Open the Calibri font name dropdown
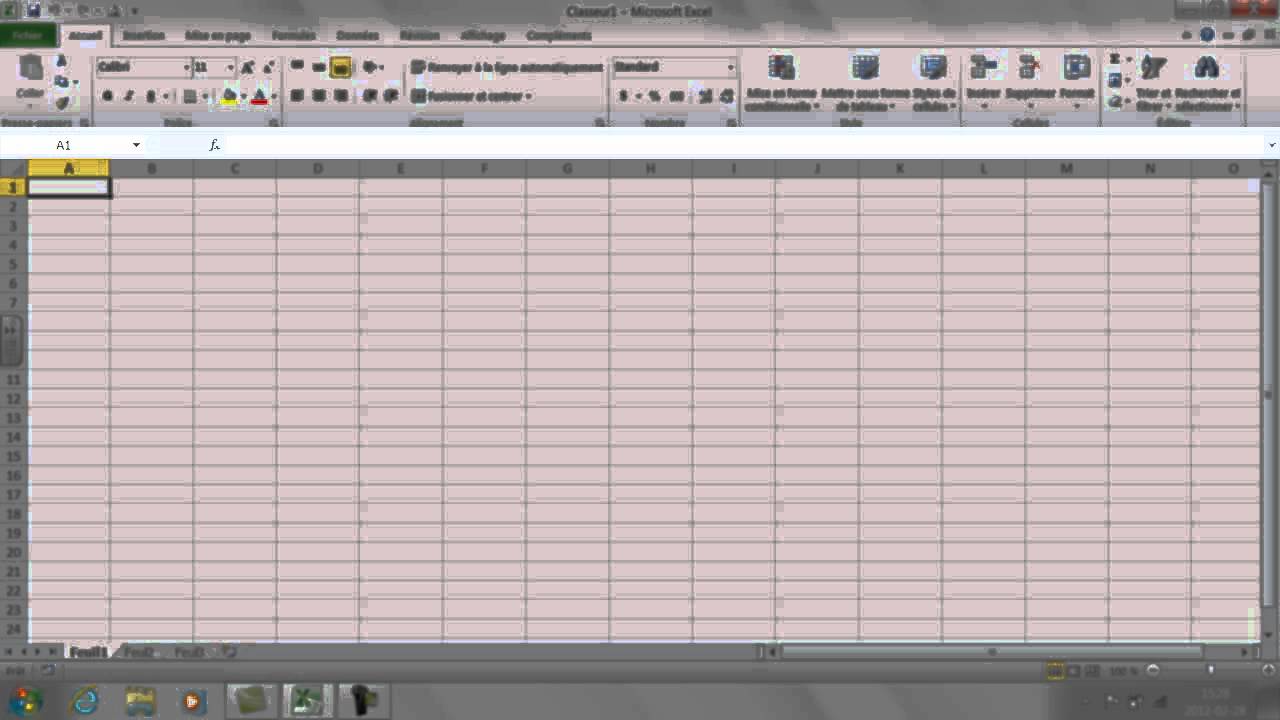The height and width of the screenshot is (720, 1280). [186, 67]
